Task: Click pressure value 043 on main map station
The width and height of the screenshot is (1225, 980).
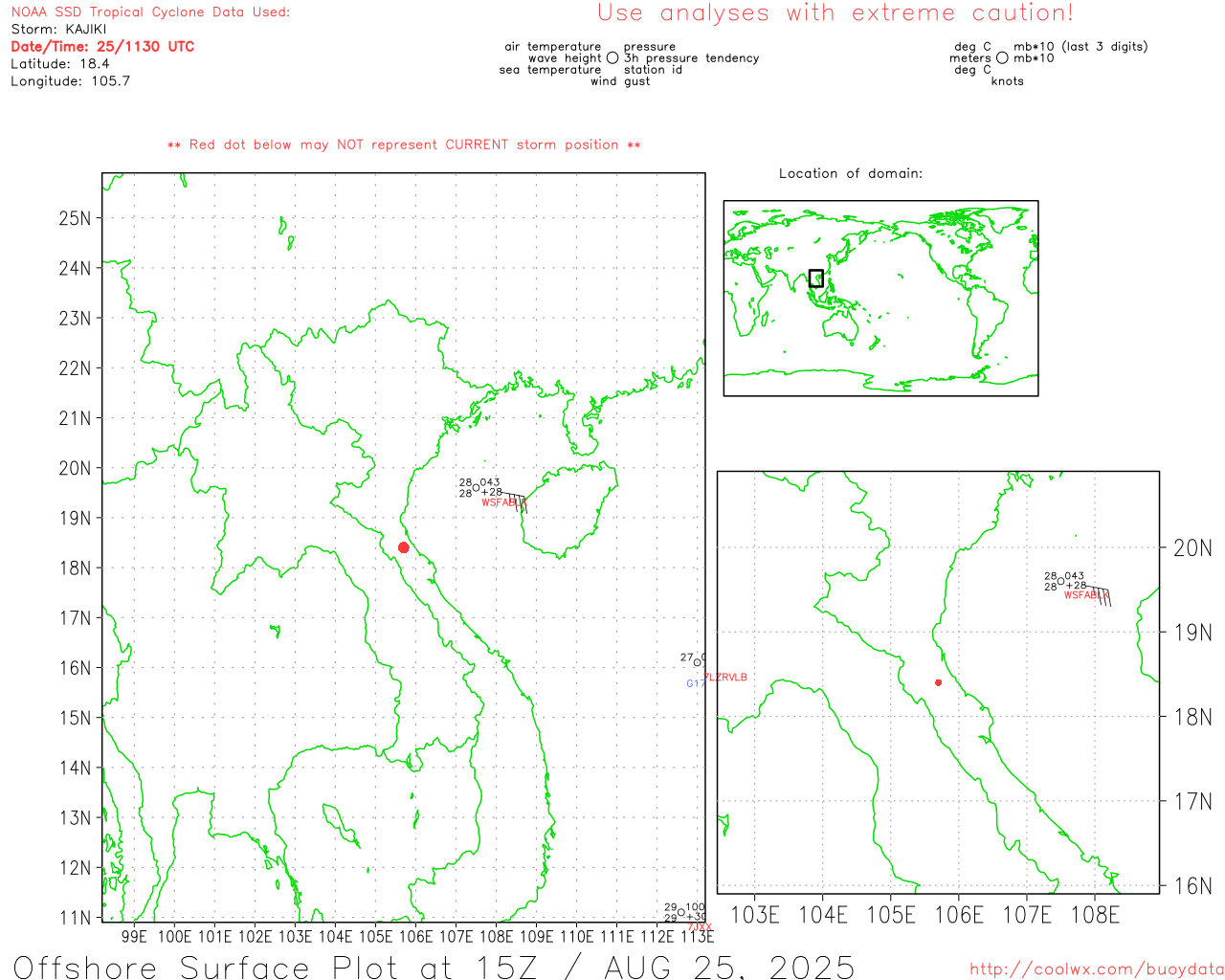Action: click(x=490, y=483)
